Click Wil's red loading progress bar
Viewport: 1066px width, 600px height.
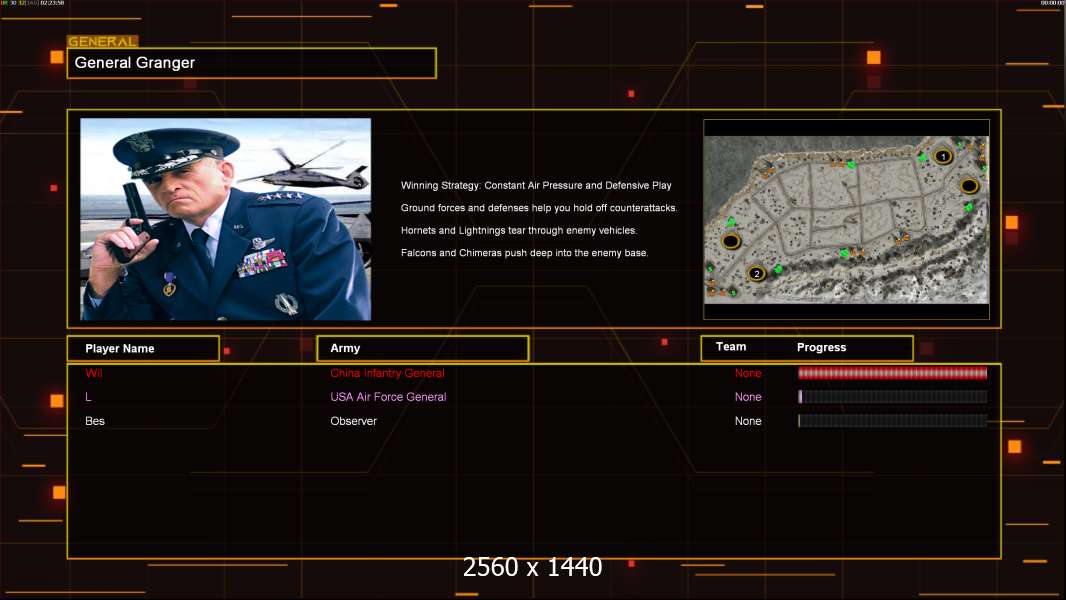(892, 373)
